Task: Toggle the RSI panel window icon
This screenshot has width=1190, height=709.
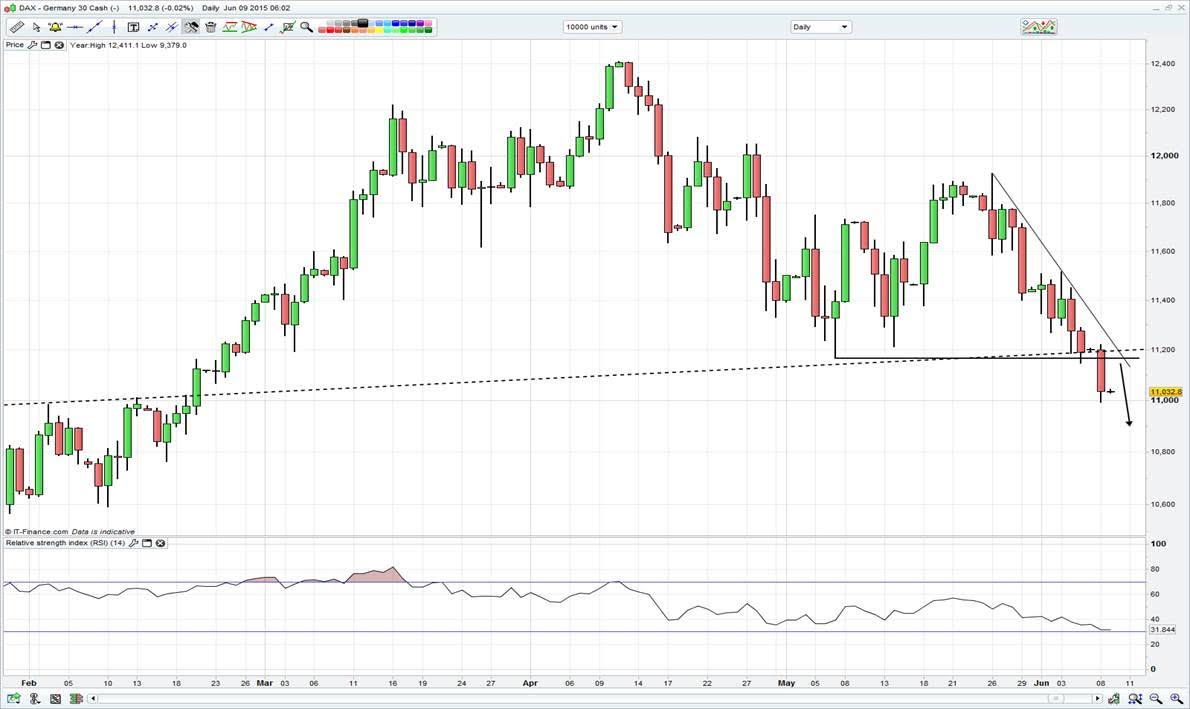Action: coord(146,543)
